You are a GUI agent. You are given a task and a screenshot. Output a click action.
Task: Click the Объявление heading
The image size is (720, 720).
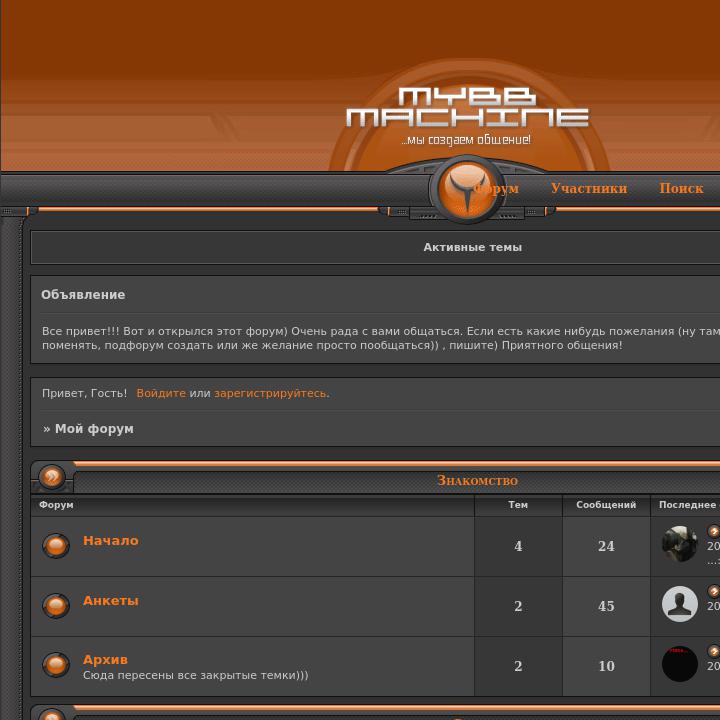[83, 294]
